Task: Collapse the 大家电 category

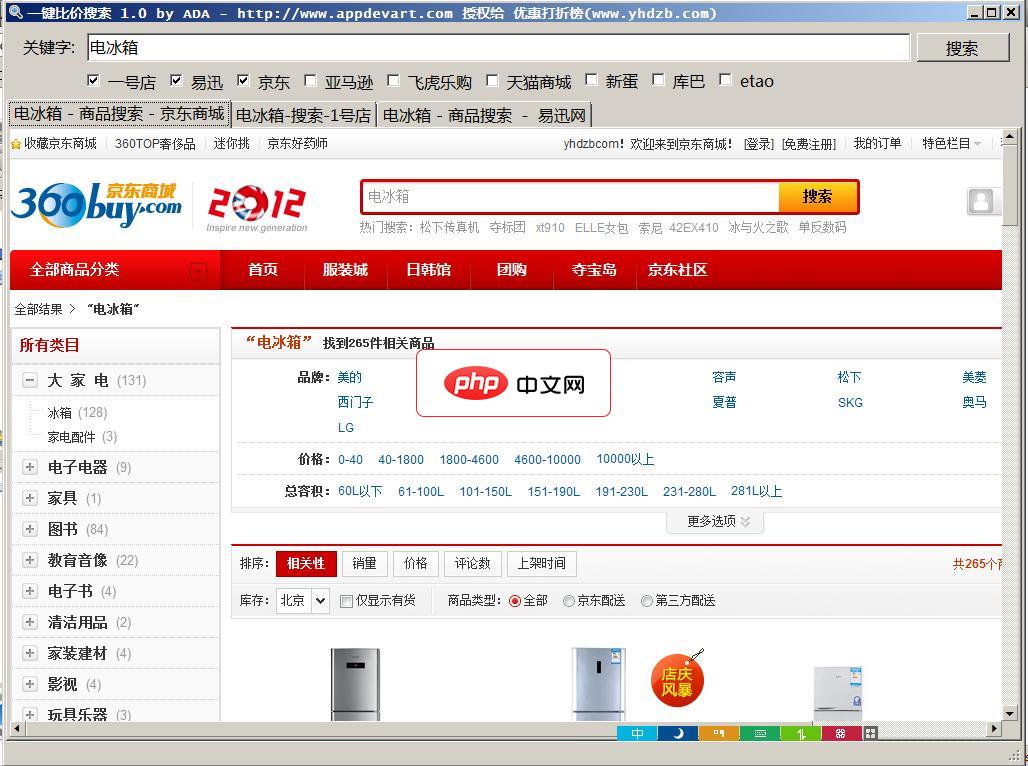Action: pyautogui.click(x=30, y=380)
